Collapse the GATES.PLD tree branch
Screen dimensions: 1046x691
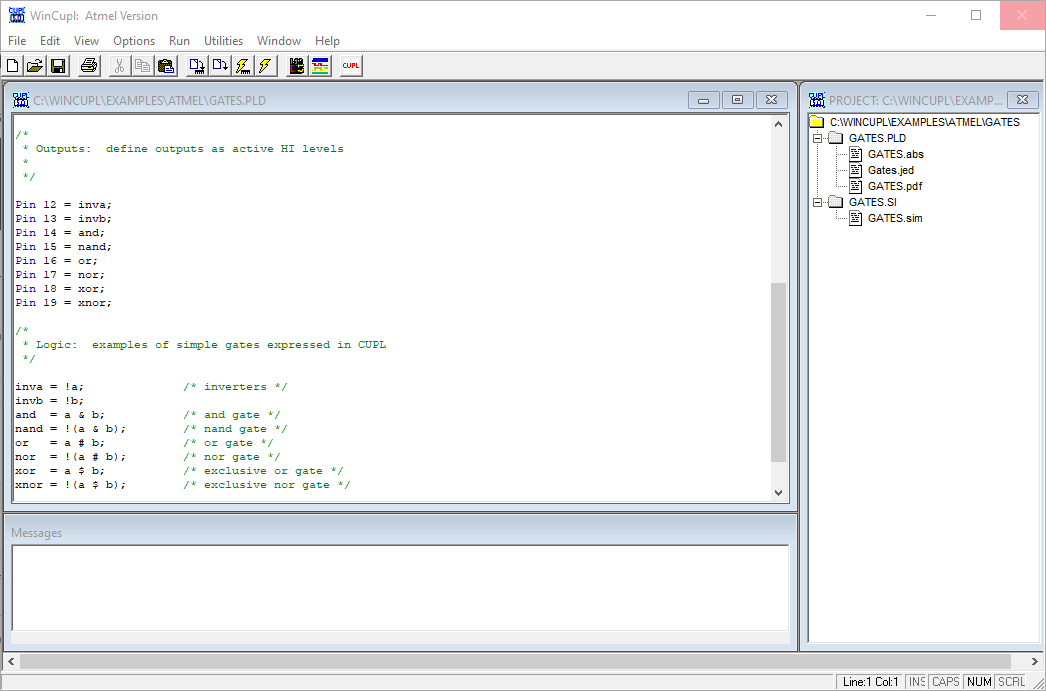817,138
